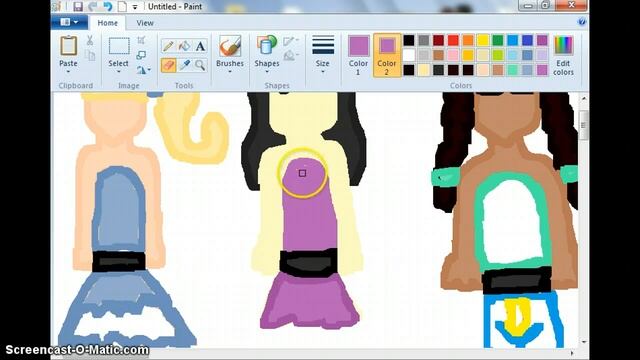
Task: Open the Rotate or flip dropdown
Action: click(143, 70)
